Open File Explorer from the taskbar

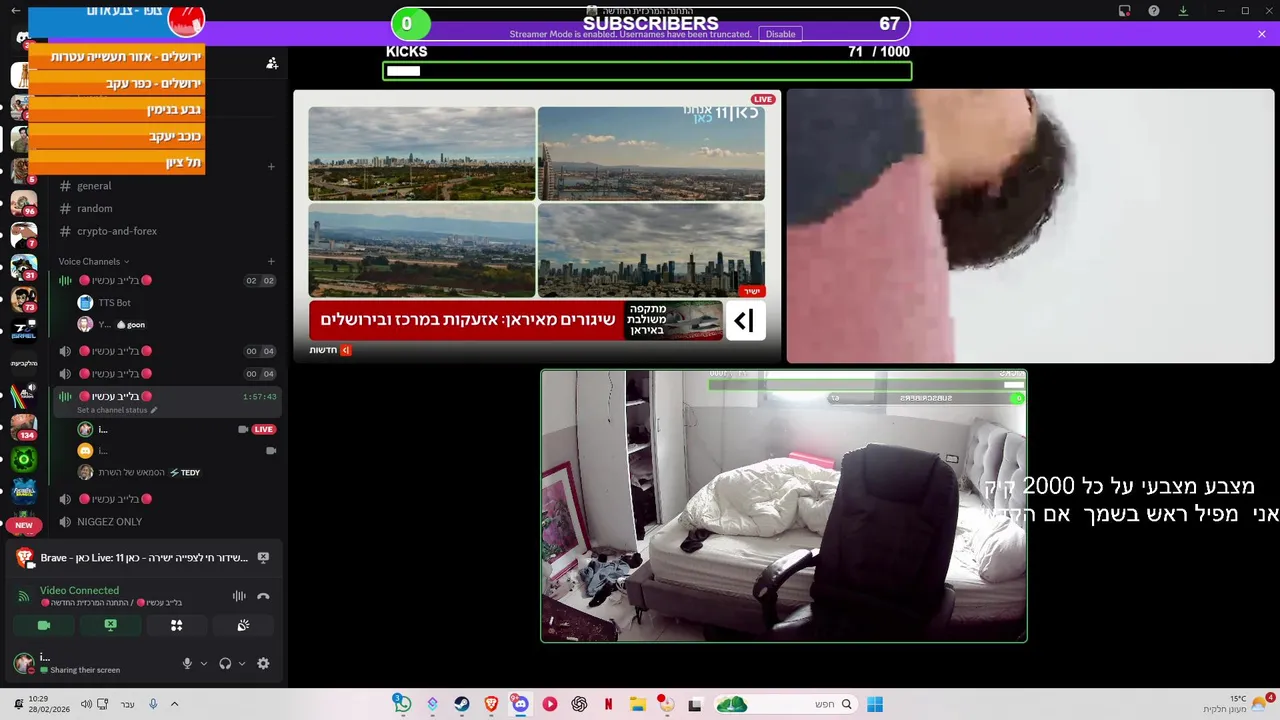coord(637,704)
